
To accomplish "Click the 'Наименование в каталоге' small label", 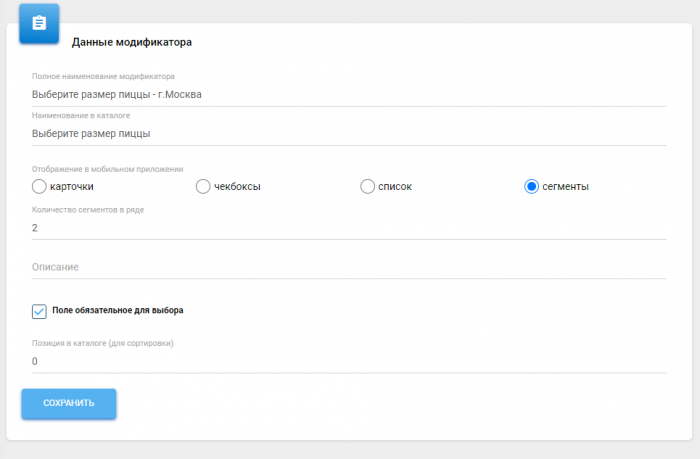I will click(81, 115).
